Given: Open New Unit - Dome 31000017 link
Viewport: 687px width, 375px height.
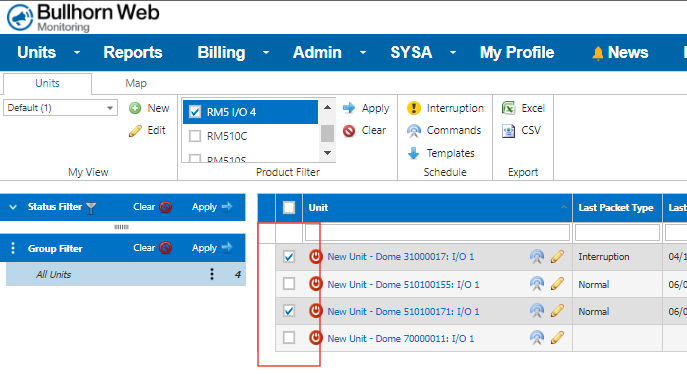Looking at the screenshot, I should (400, 257).
